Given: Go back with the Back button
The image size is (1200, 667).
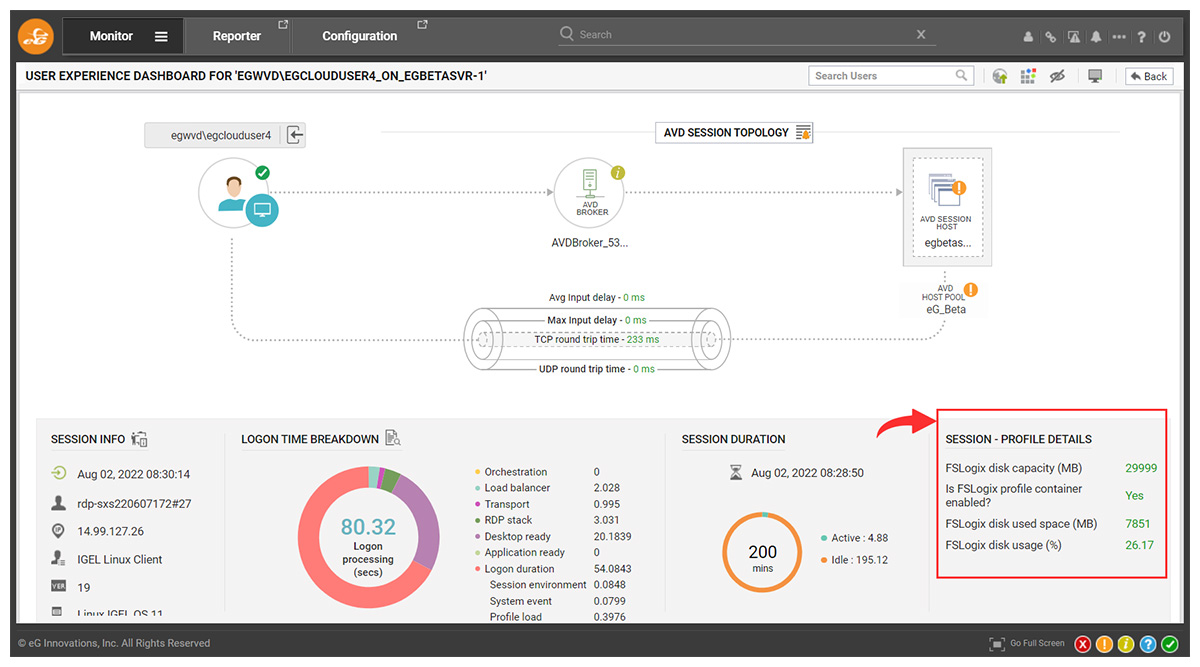Looking at the screenshot, I should [x=1149, y=76].
